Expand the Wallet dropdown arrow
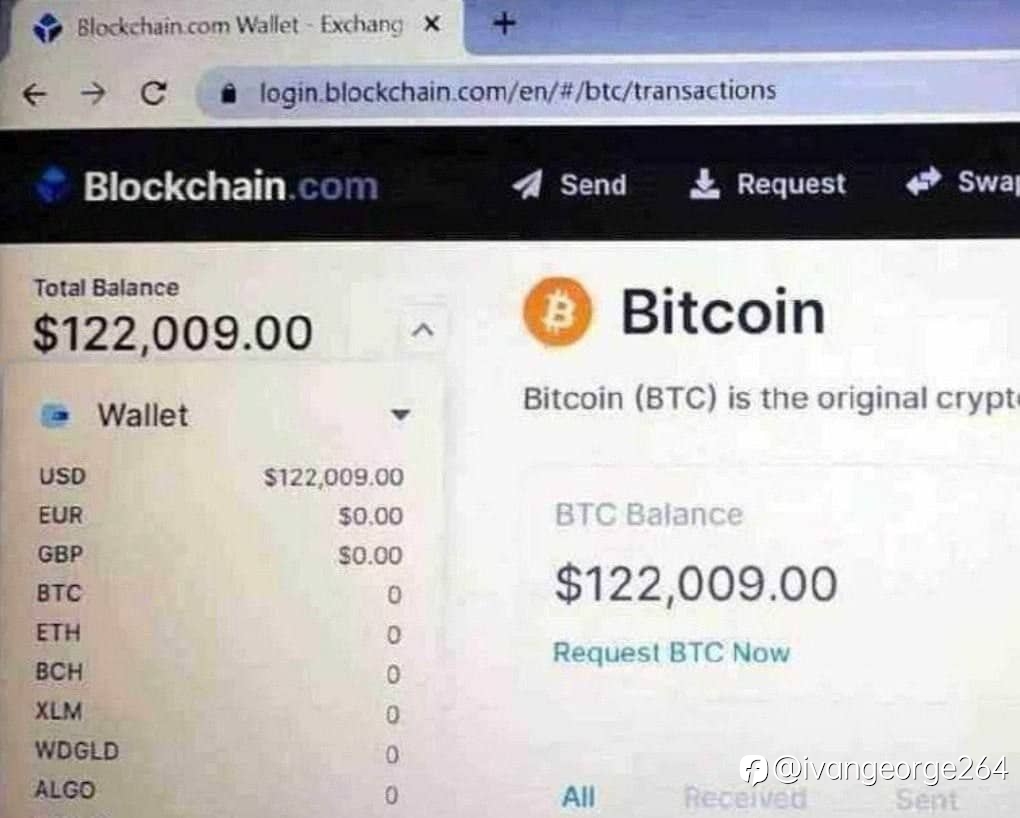This screenshot has width=1020, height=818. (400, 415)
